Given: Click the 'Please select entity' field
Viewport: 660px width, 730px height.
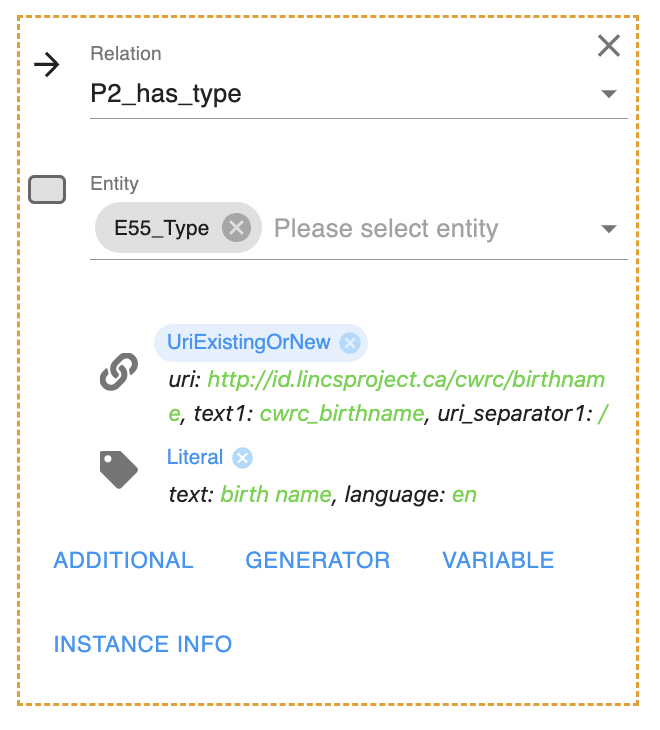Looking at the screenshot, I should coord(420,229).
